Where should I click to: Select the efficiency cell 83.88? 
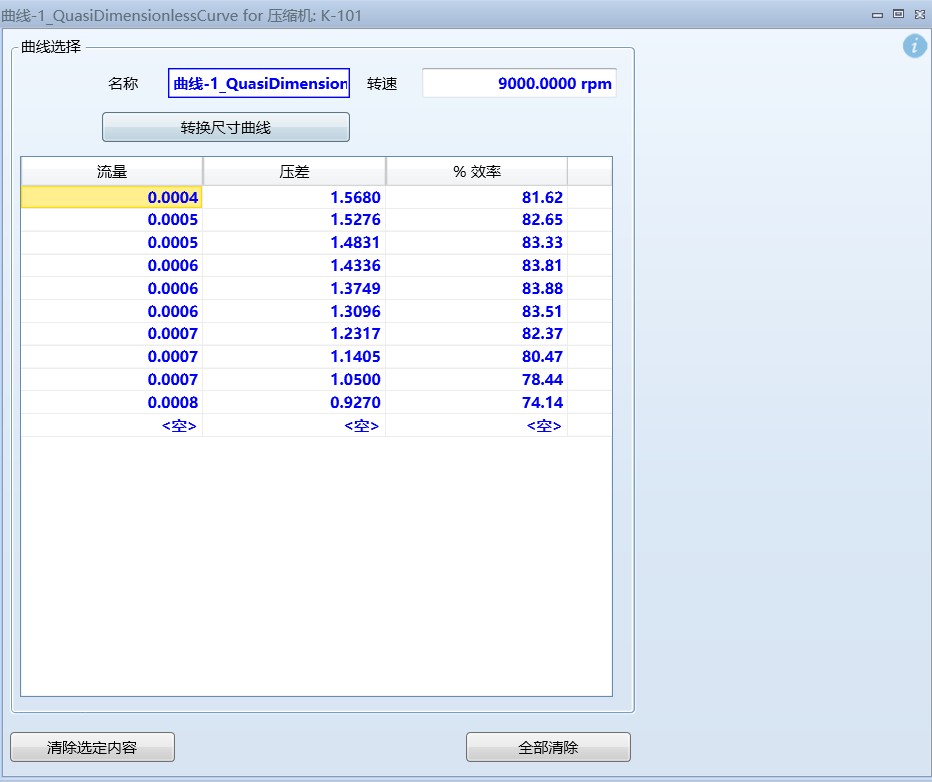(477, 288)
